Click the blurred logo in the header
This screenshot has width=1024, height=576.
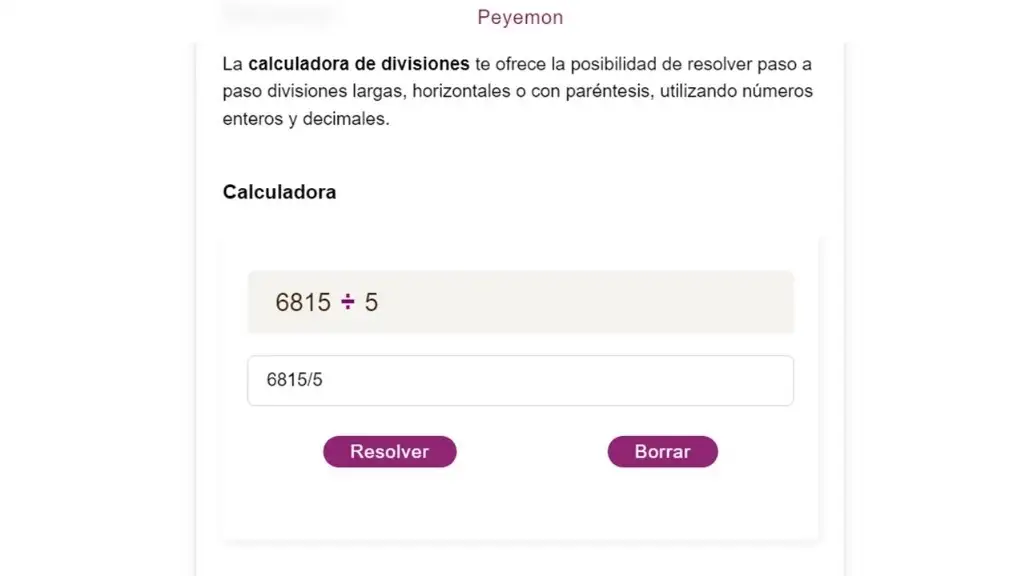(x=278, y=14)
